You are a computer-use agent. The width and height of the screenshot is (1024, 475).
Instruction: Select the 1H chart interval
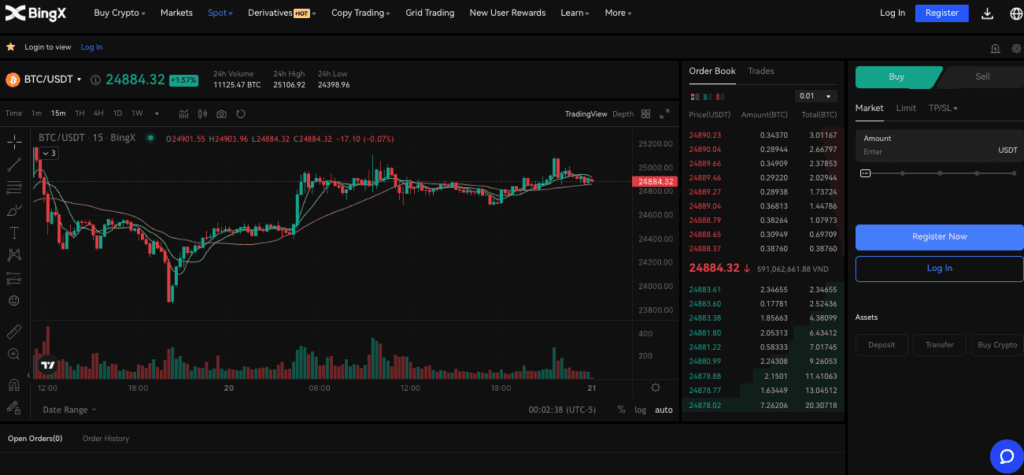click(x=80, y=114)
